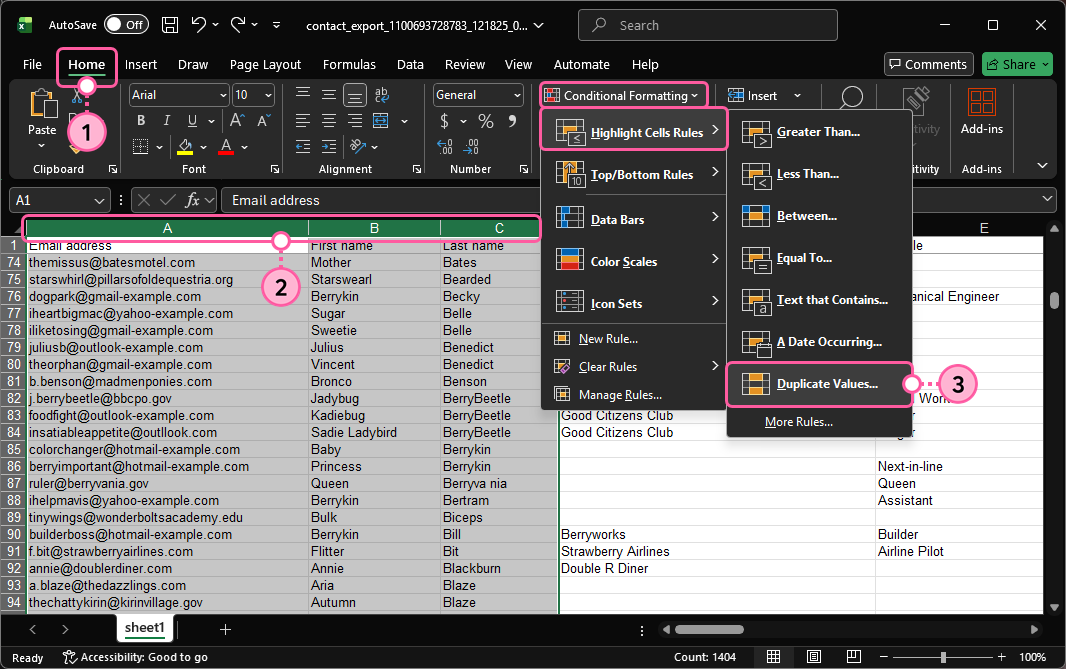Switch to the Formulas ribbon tab
Screen dimensions: 1066x669
[349, 64]
